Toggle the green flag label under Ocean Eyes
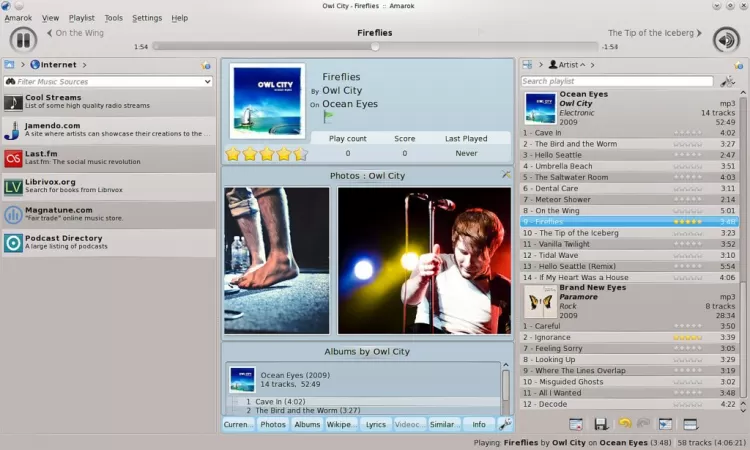The height and width of the screenshot is (450, 750). [329, 118]
